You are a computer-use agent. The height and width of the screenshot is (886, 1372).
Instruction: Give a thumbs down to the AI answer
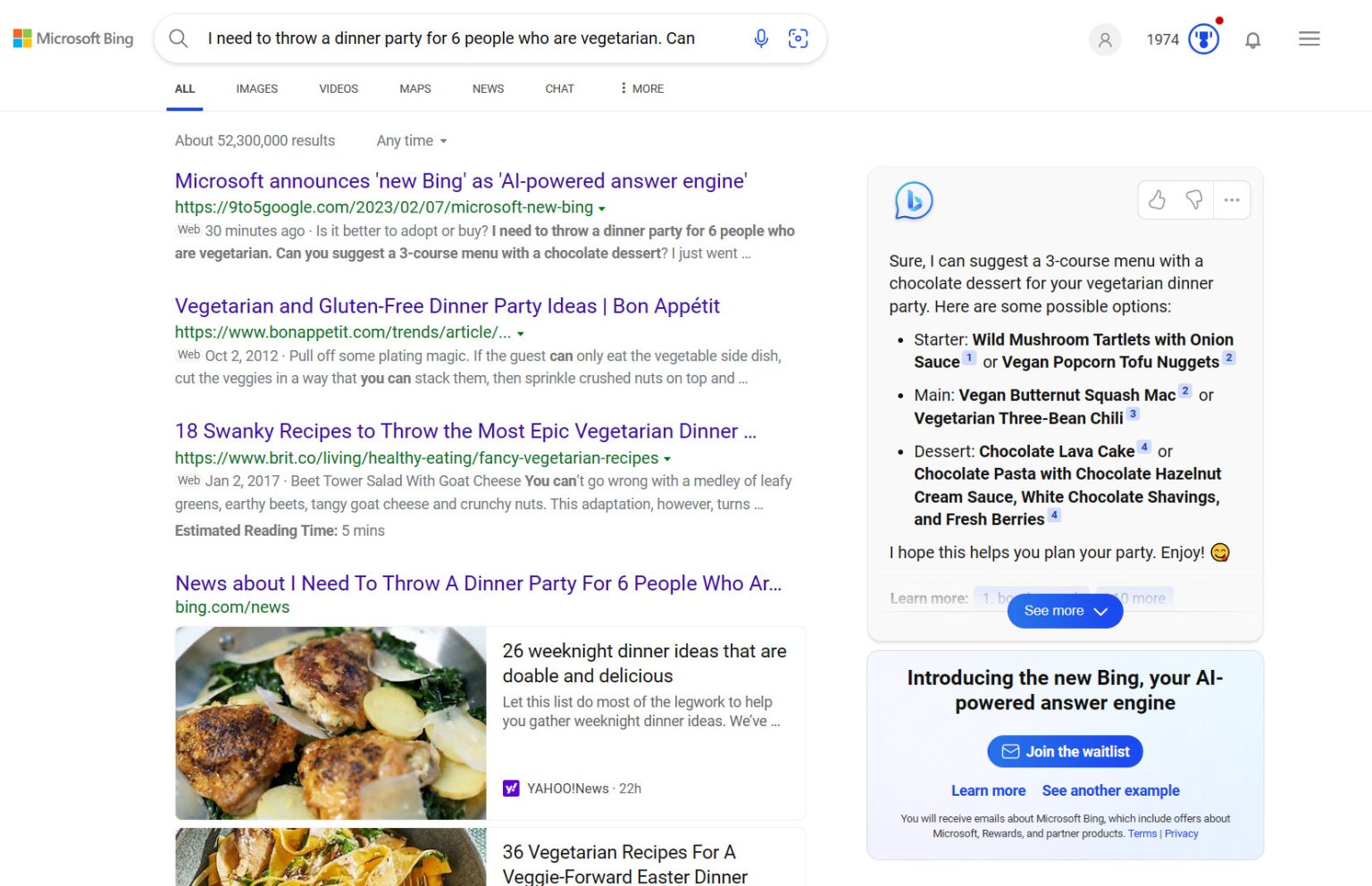coord(1195,200)
